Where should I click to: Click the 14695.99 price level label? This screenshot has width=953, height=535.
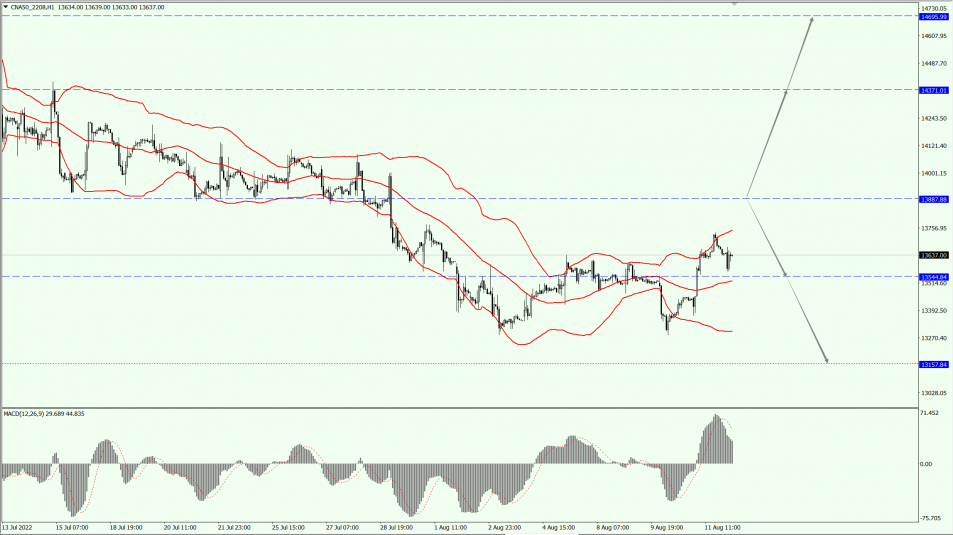[x=934, y=17]
